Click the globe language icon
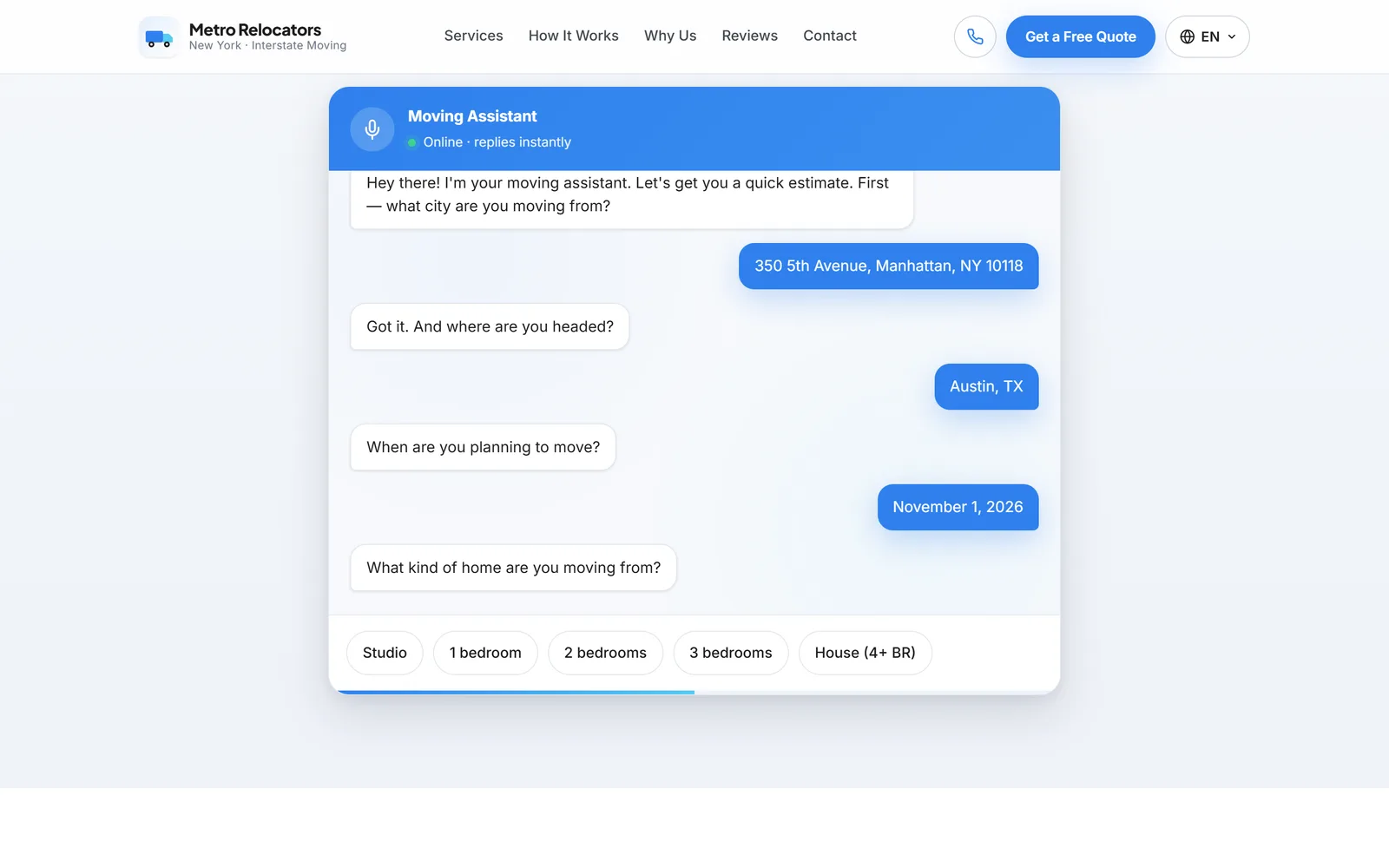This screenshot has height=868, width=1389. [1188, 36]
